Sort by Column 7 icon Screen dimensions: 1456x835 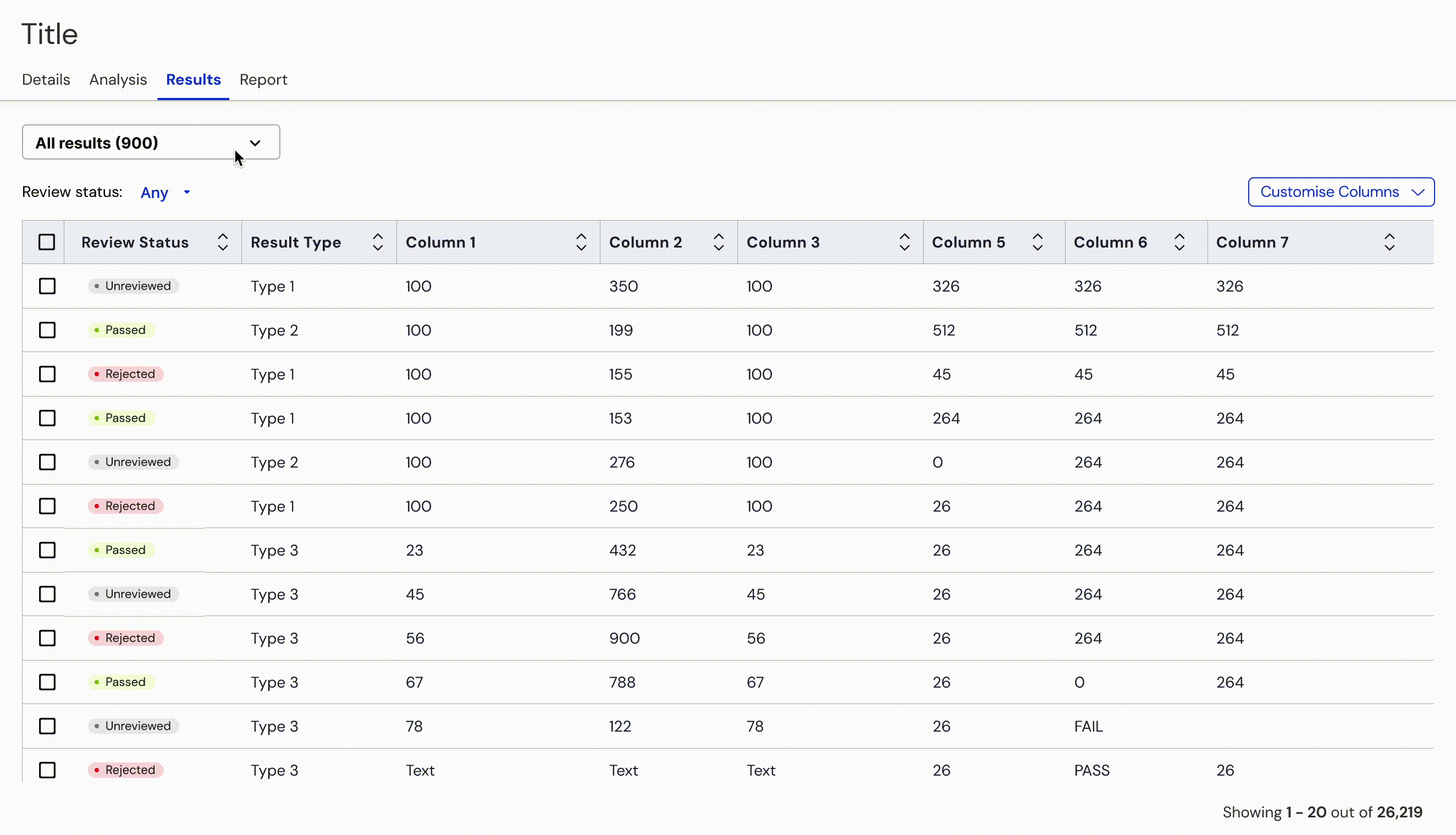1389,242
